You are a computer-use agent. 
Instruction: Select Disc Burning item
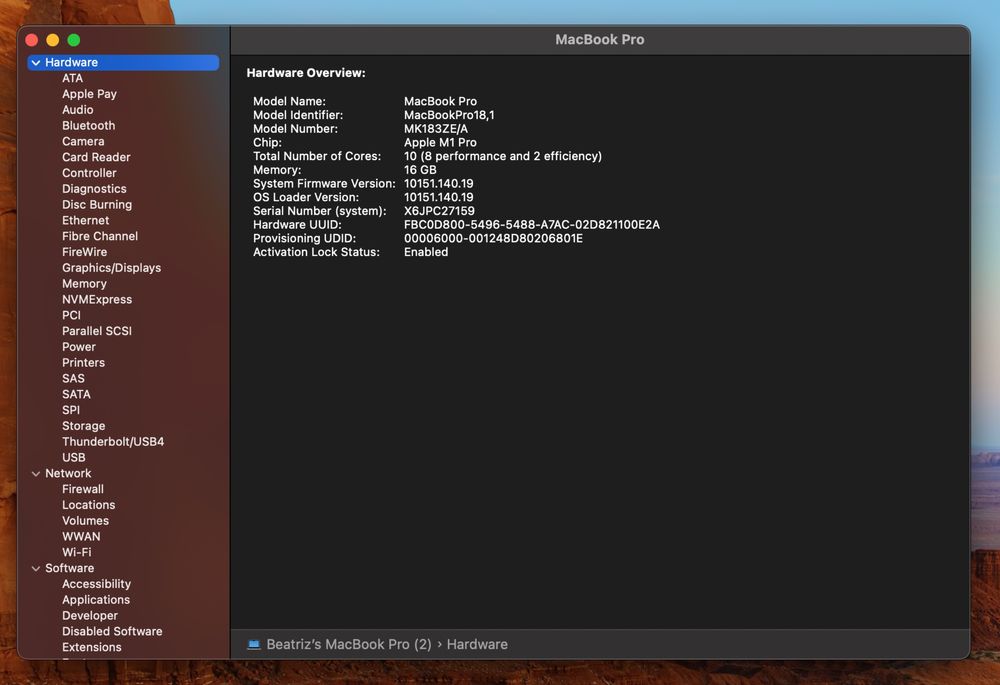[x=97, y=205]
